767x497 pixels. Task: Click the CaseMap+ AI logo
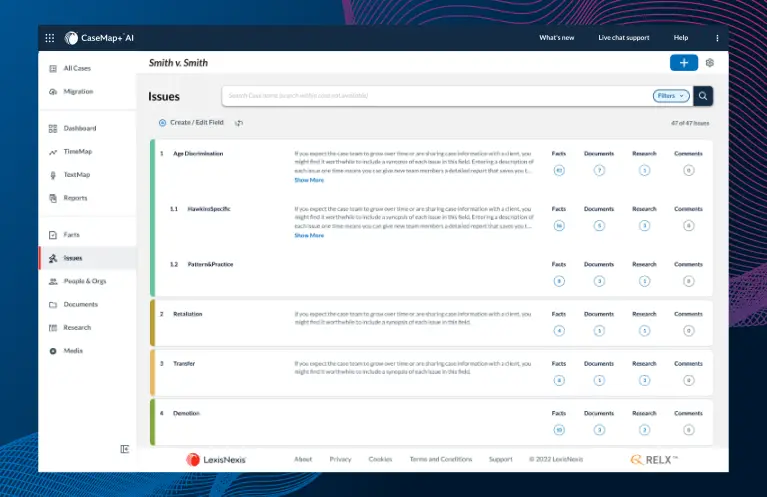(x=99, y=38)
